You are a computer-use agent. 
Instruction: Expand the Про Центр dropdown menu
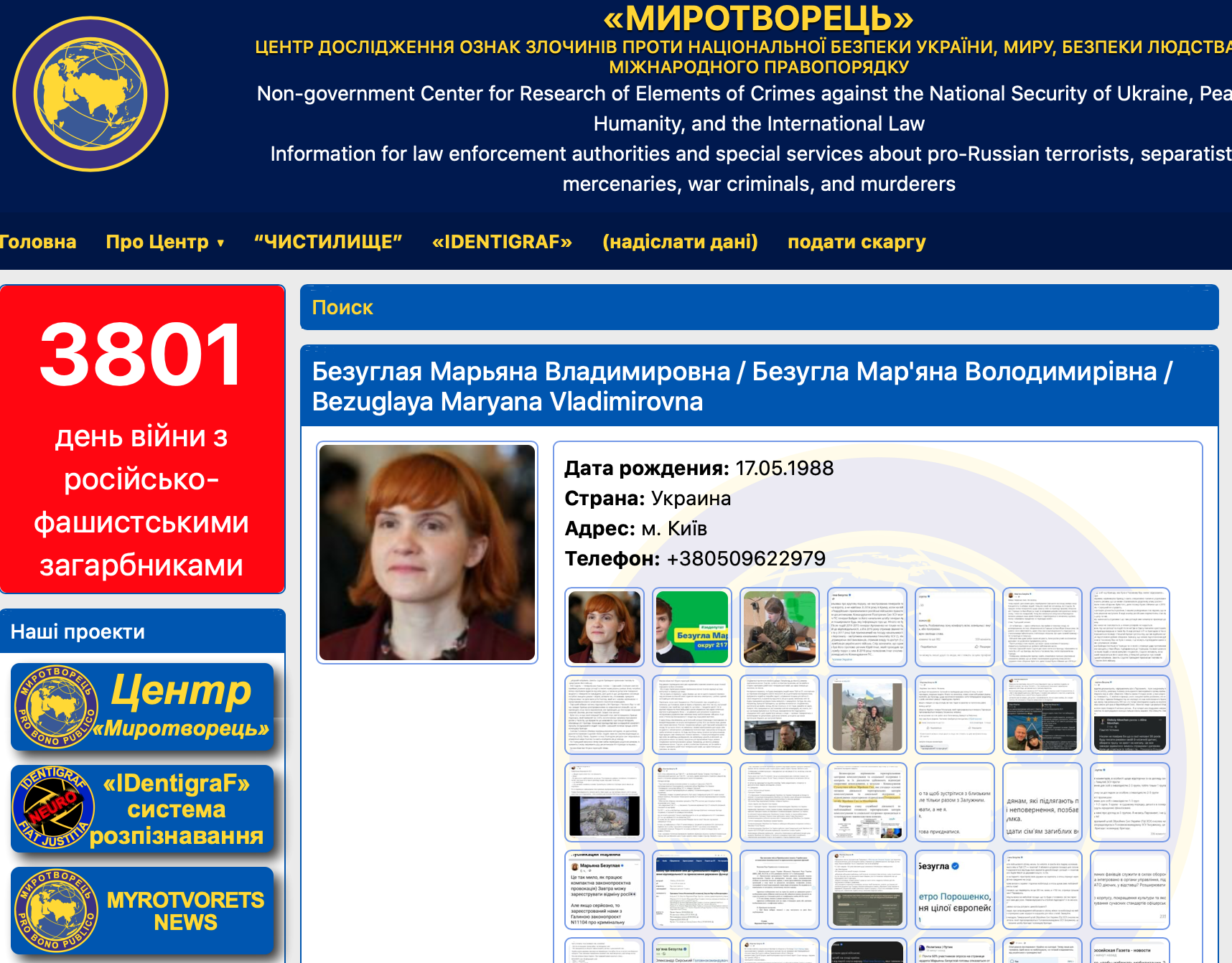[165, 242]
